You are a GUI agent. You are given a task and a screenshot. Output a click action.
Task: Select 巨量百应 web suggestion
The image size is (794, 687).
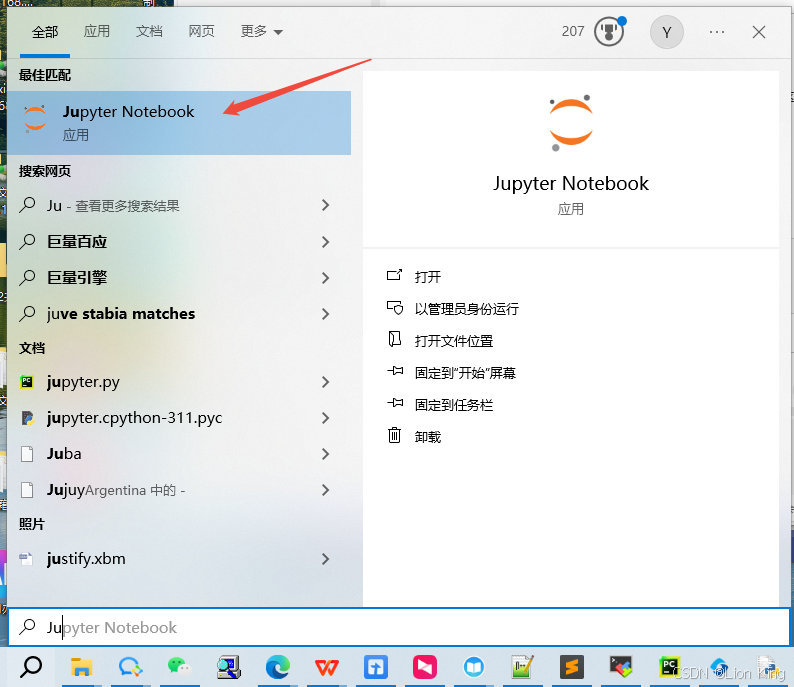coord(179,241)
